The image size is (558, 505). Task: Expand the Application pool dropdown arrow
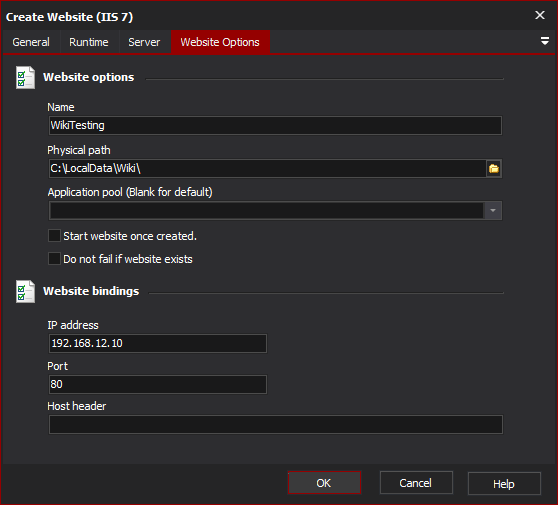pos(493,210)
